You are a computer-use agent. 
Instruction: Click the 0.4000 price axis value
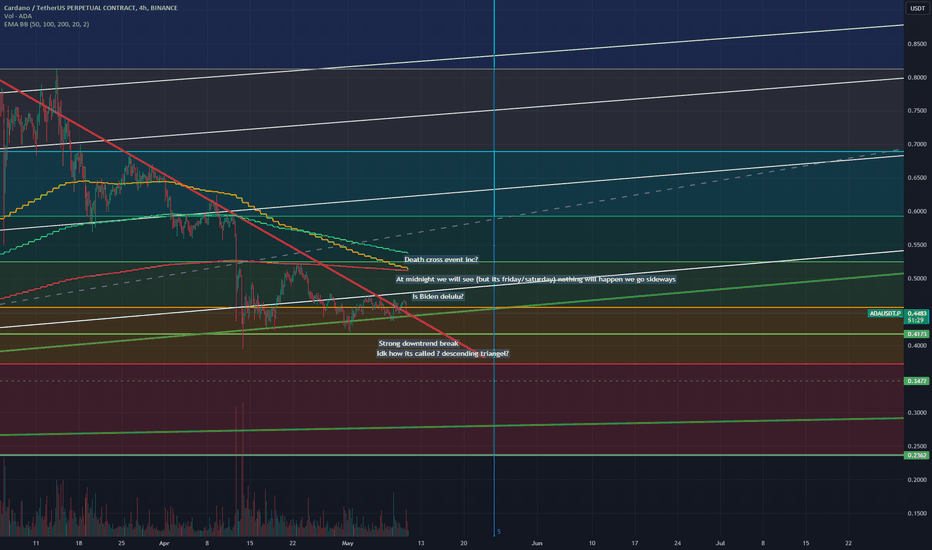point(917,346)
